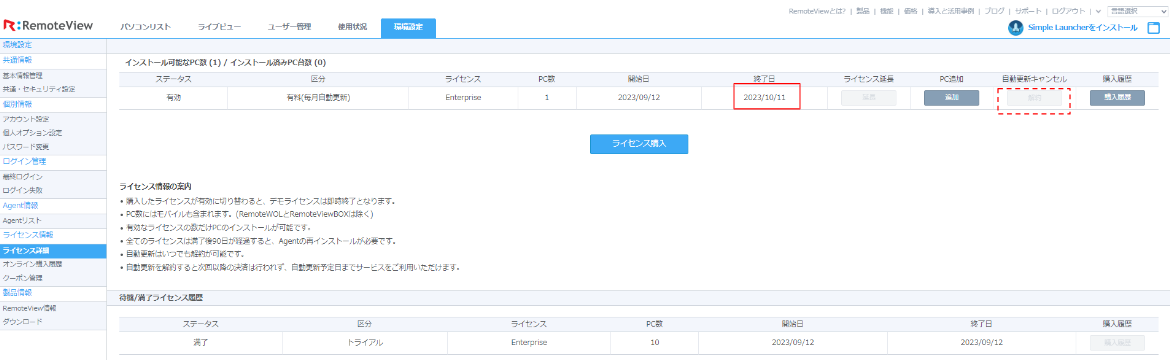The image size is (1170, 360).
Task: Click the トライアル cell in the history table
Action: pyautogui.click(x=364, y=342)
